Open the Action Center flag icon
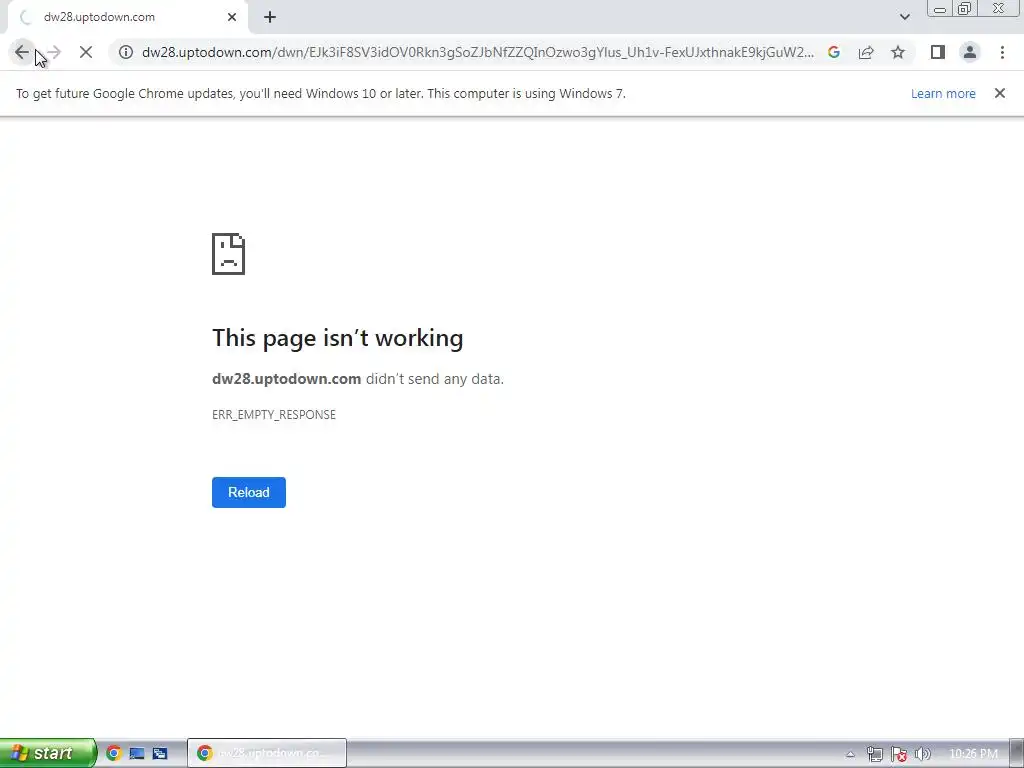Image resolution: width=1024 pixels, height=768 pixels. (899, 754)
